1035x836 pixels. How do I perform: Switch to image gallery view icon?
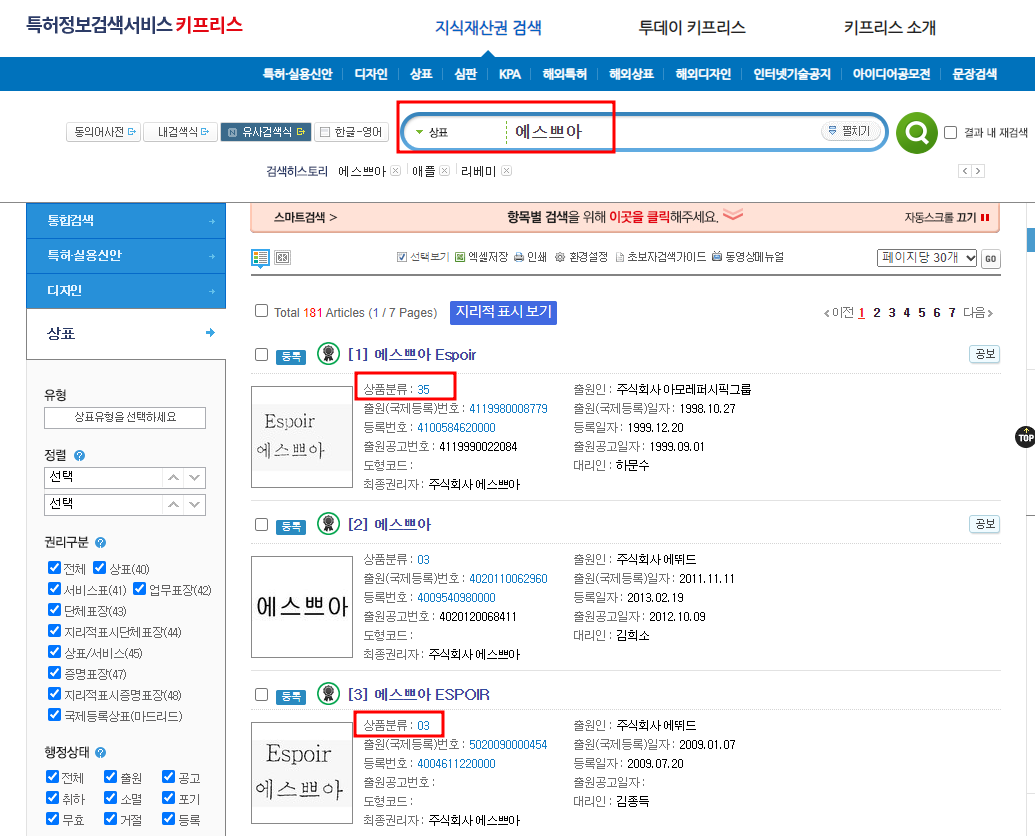[x=283, y=257]
